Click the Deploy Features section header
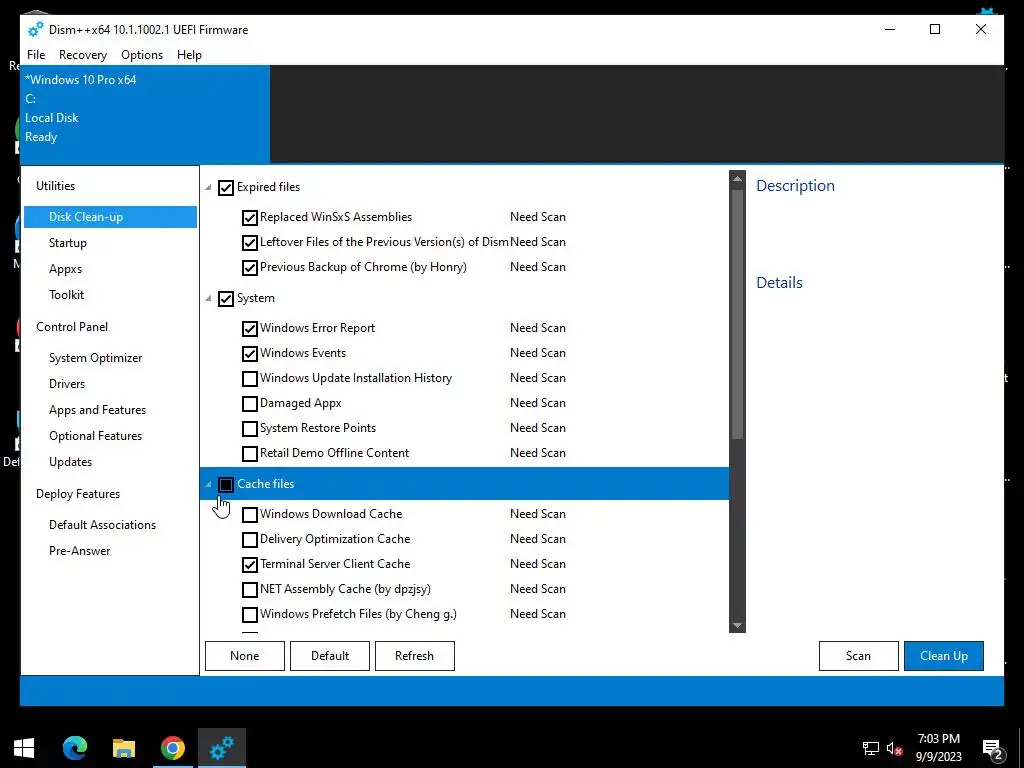 pos(78,494)
